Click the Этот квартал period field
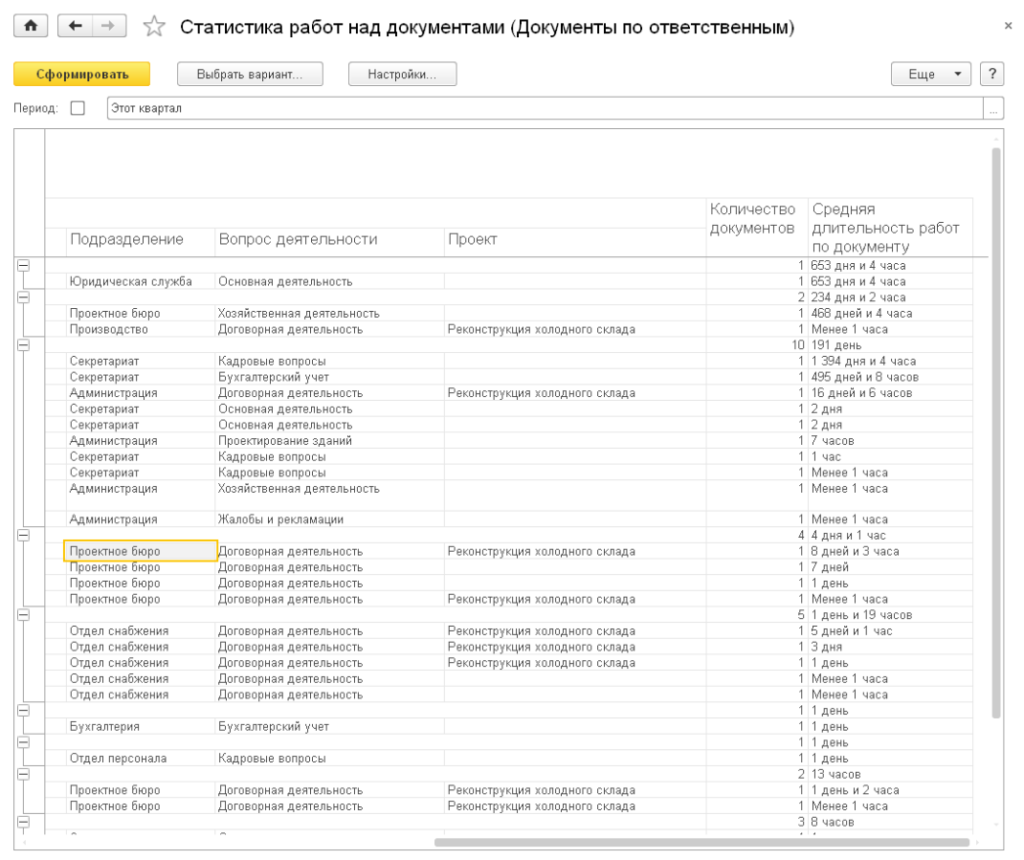Image resolution: width=1024 pixels, height=860 pixels. point(540,109)
